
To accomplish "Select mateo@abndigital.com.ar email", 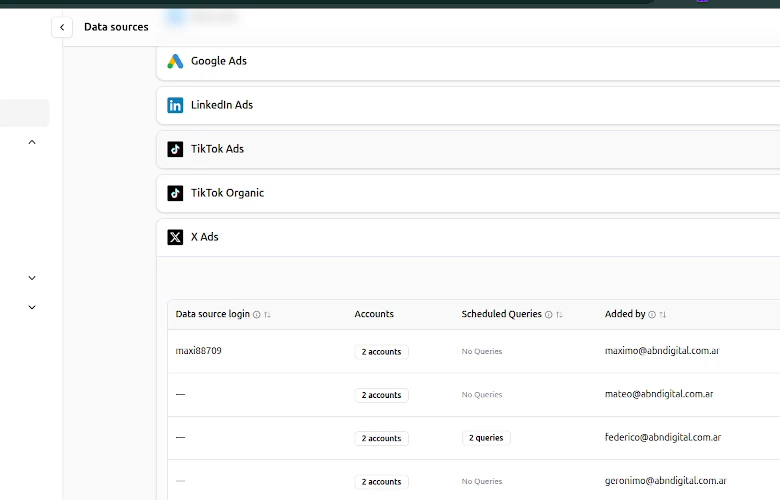I will click(x=659, y=394).
